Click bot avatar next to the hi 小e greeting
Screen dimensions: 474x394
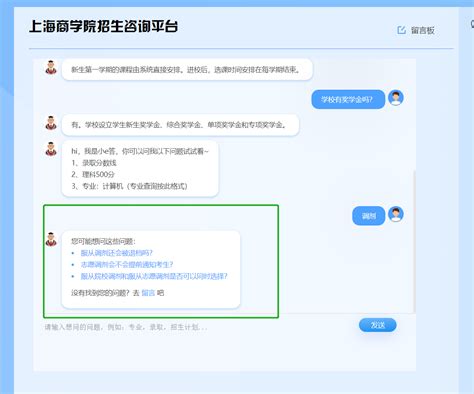[51, 149]
